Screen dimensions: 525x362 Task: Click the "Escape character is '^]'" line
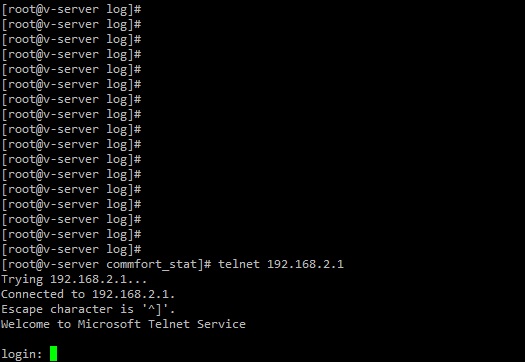coord(88,309)
